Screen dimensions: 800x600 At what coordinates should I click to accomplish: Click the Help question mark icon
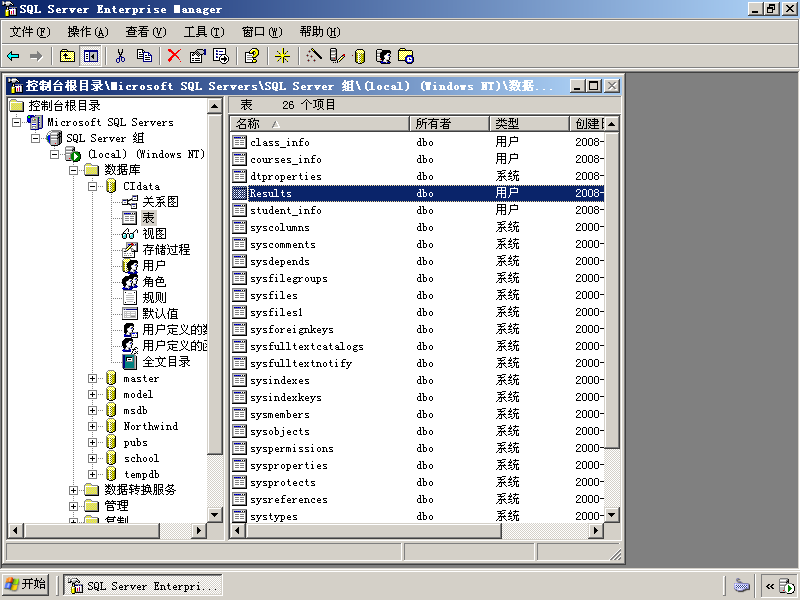252,56
